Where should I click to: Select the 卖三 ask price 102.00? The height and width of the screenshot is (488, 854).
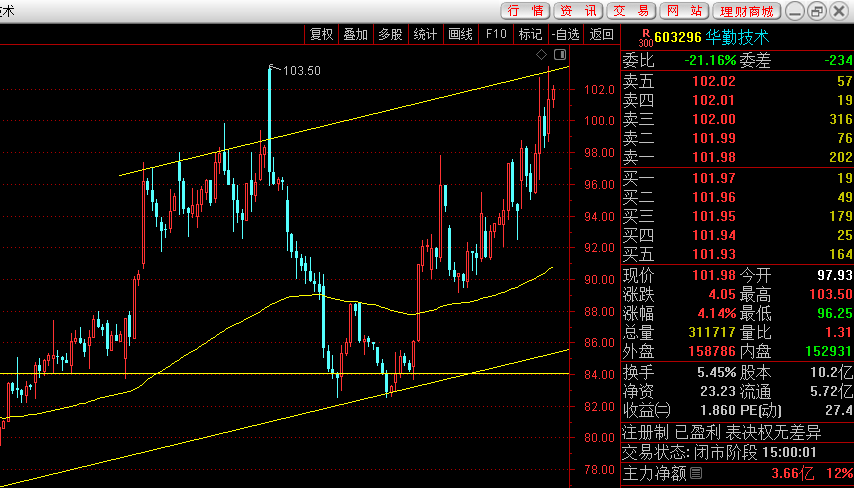coord(713,119)
